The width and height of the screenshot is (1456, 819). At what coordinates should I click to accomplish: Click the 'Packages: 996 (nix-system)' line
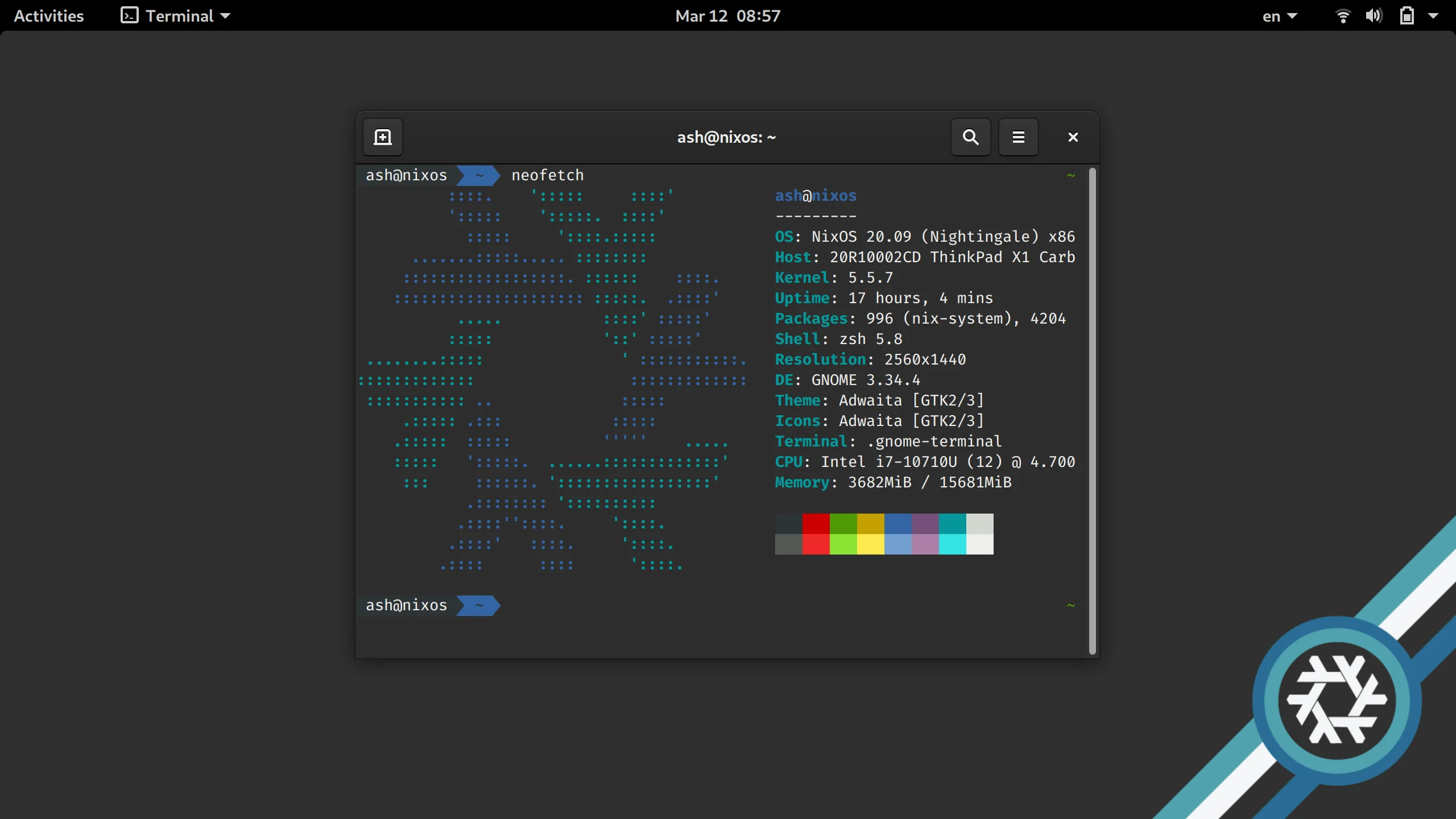coord(920,318)
